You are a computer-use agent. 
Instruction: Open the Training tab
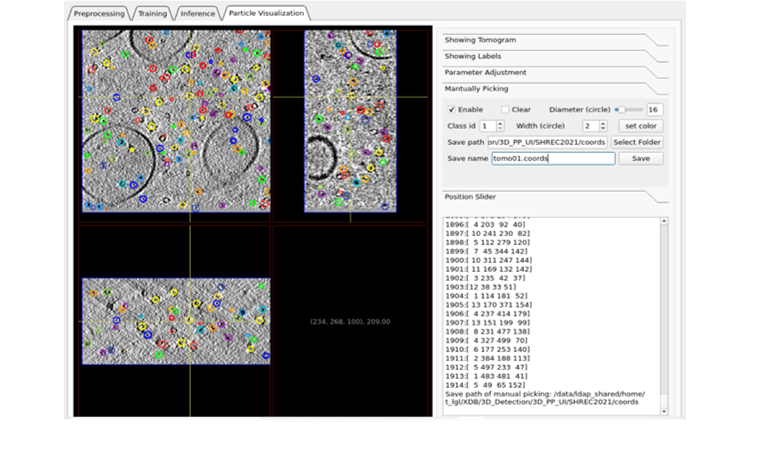tap(151, 14)
